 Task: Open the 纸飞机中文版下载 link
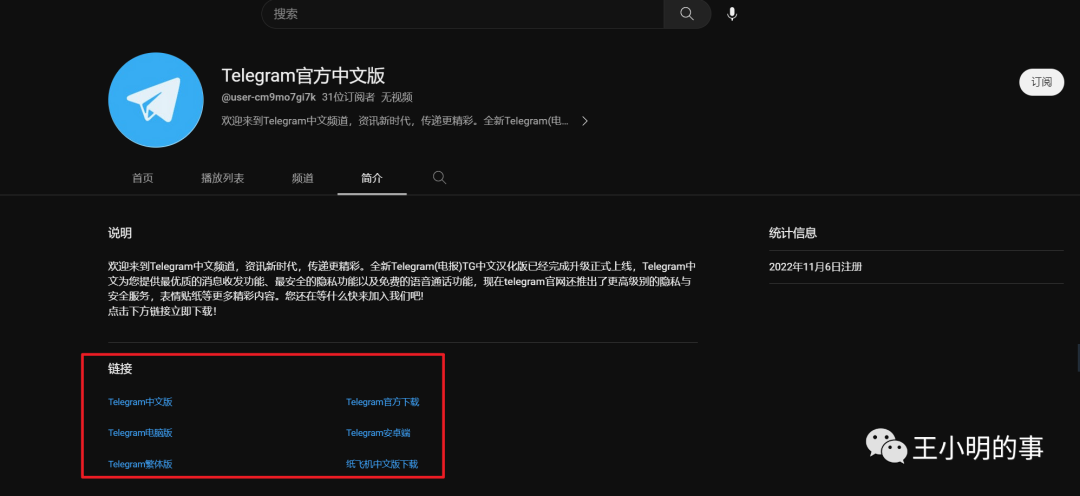coord(382,464)
